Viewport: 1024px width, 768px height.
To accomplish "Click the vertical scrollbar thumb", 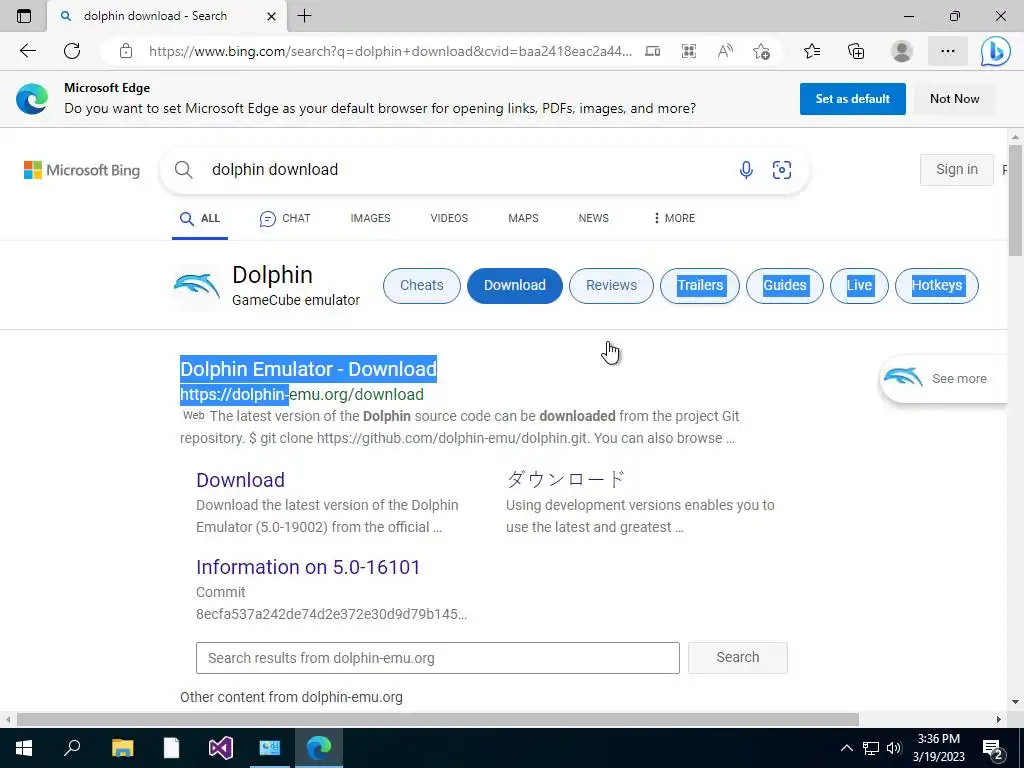I will tap(1015, 200).
